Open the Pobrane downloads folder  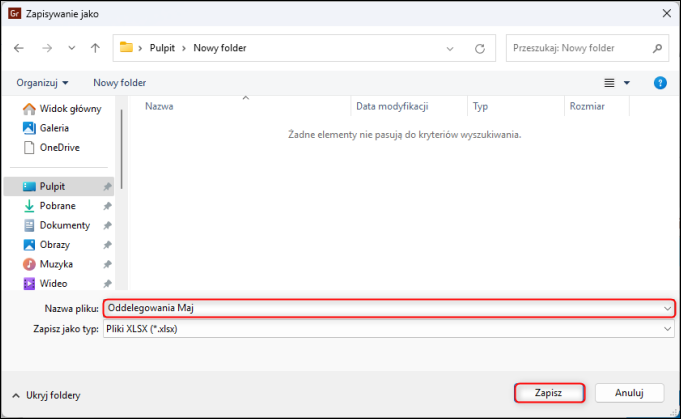point(57,206)
